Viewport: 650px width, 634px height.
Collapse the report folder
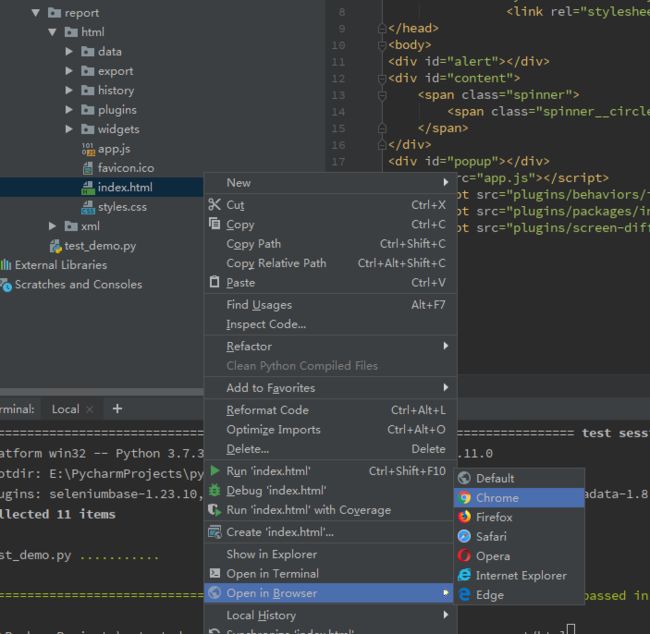[36, 13]
